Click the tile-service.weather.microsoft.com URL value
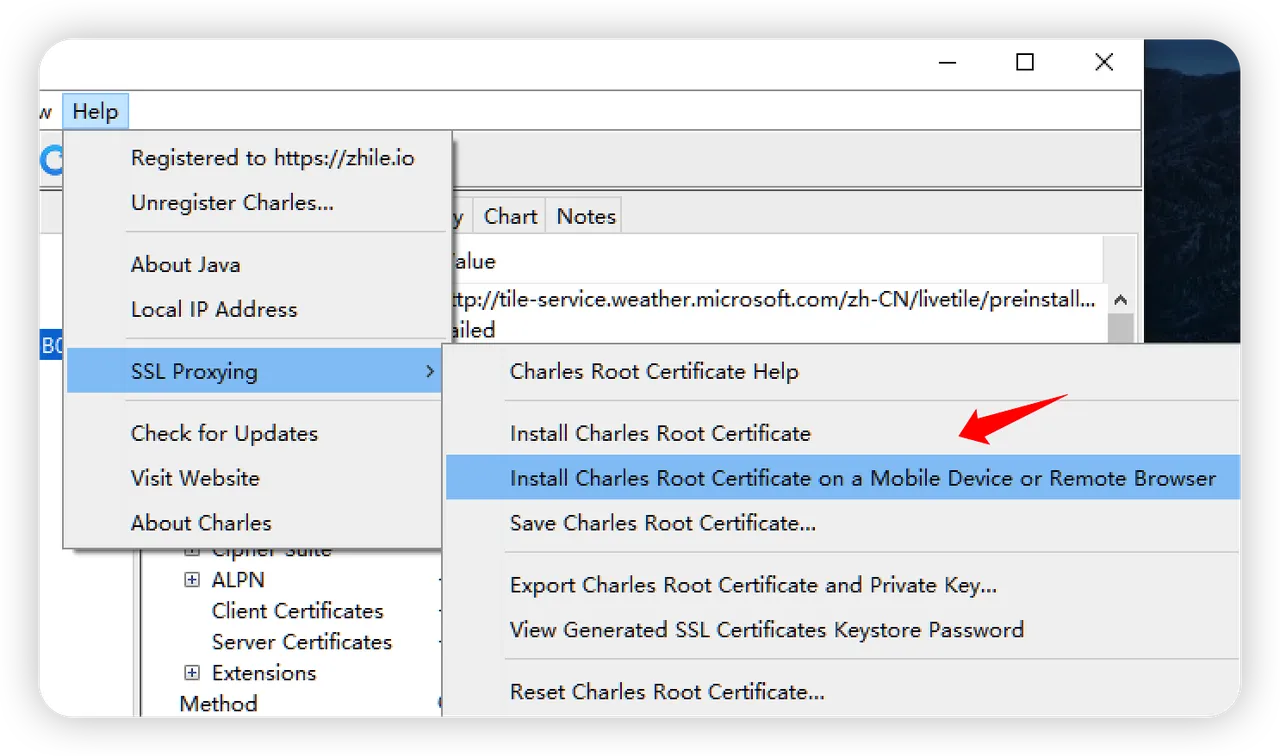This screenshot has width=1280, height=756. (772, 300)
